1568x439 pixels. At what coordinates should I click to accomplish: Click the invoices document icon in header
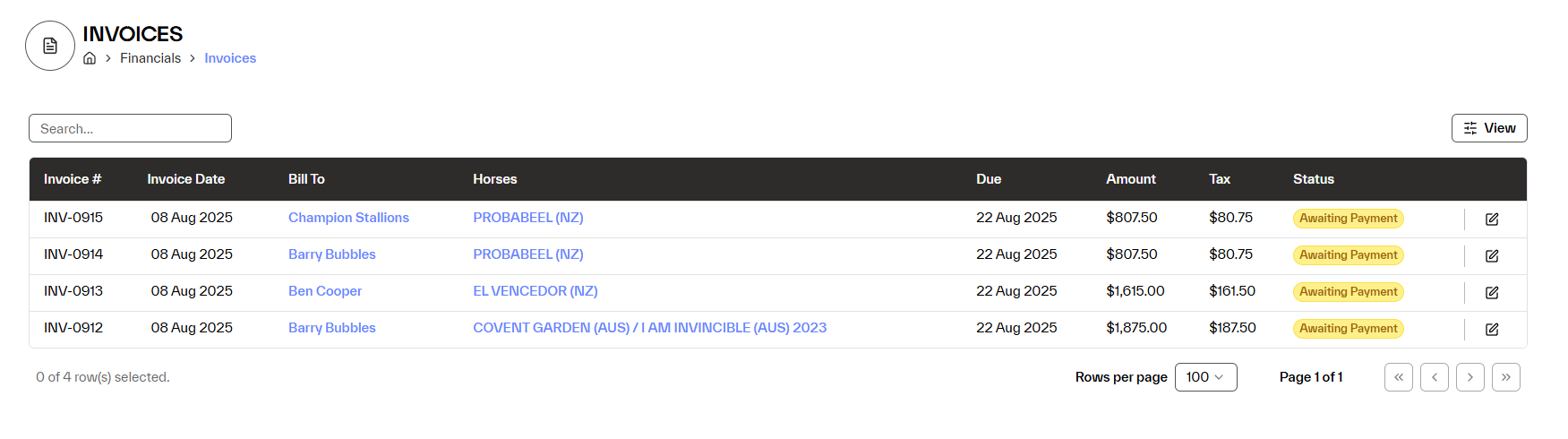pos(50,46)
